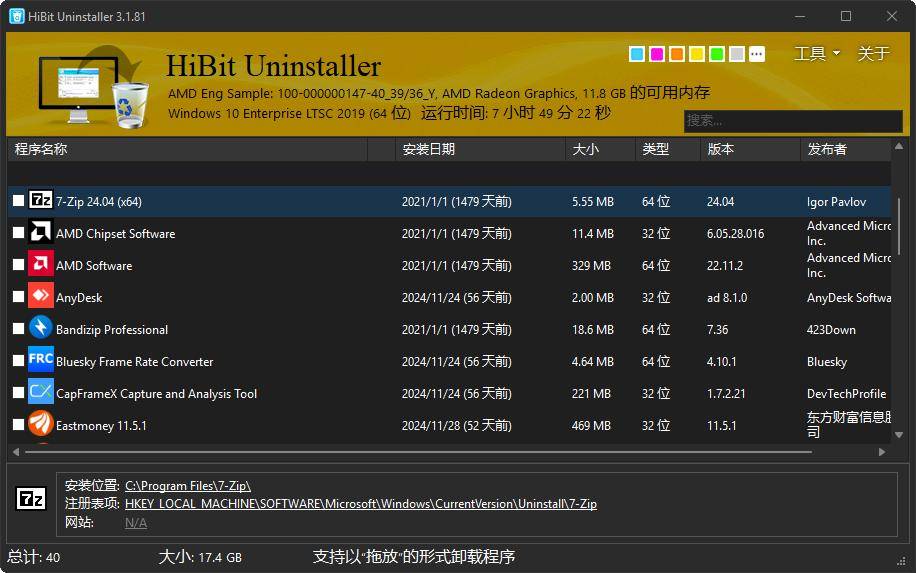Open the HKEY_LOCAL_MACHINE registry key link
This screenshot has height=573, width=916.
point(360,503)
